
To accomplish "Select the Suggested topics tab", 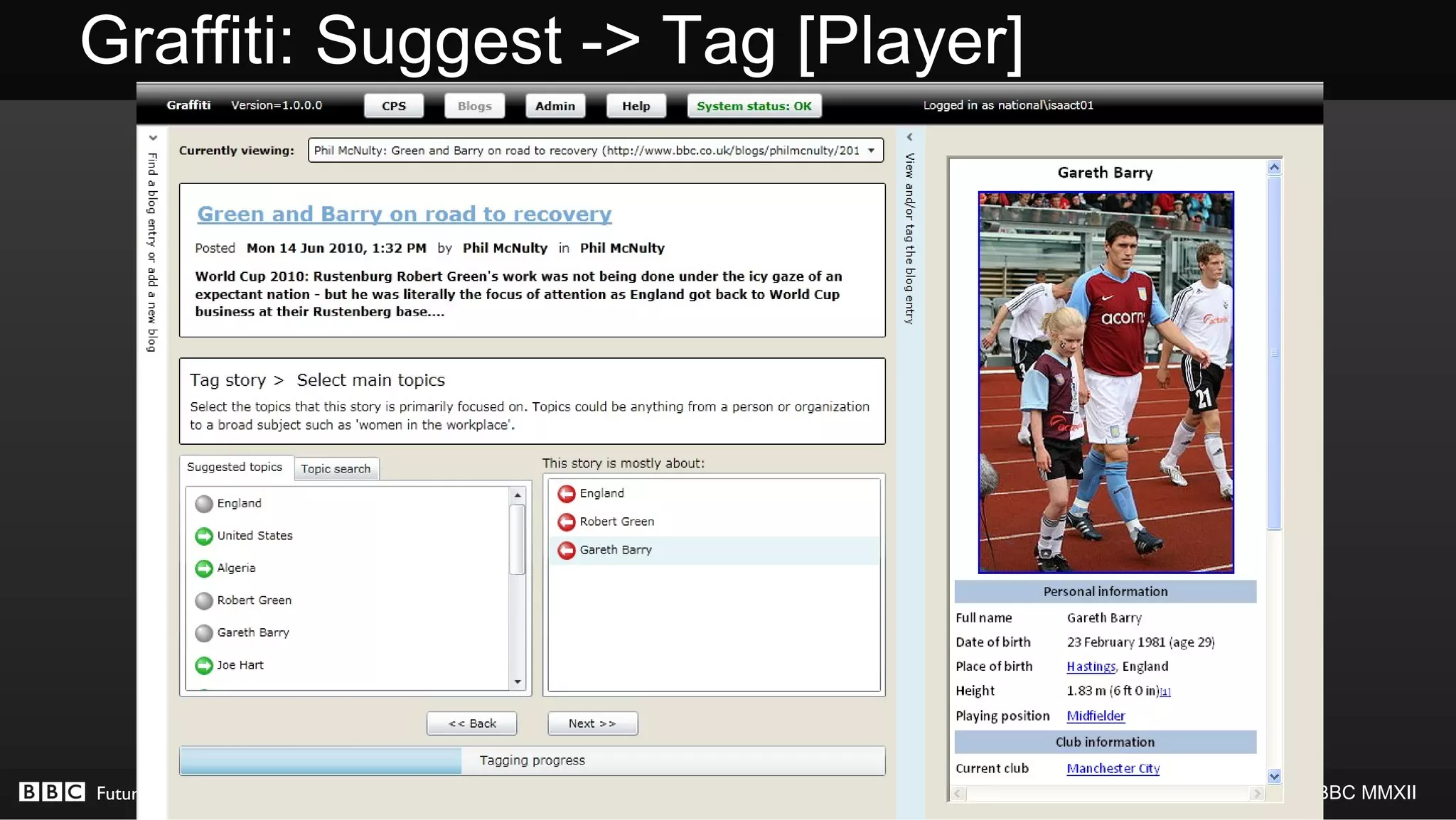I will (235, 467).
